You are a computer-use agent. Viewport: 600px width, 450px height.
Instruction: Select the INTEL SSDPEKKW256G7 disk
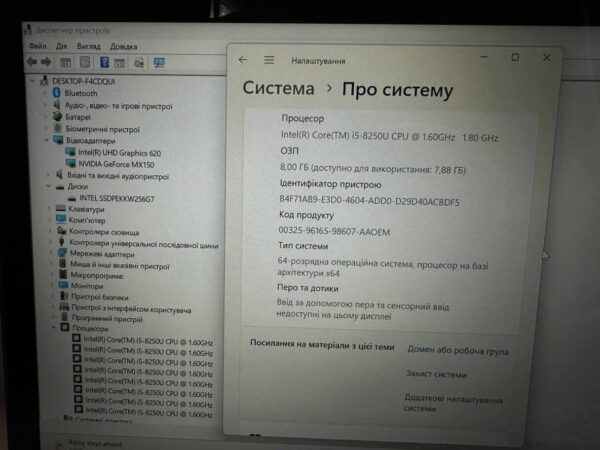[116, 198]
